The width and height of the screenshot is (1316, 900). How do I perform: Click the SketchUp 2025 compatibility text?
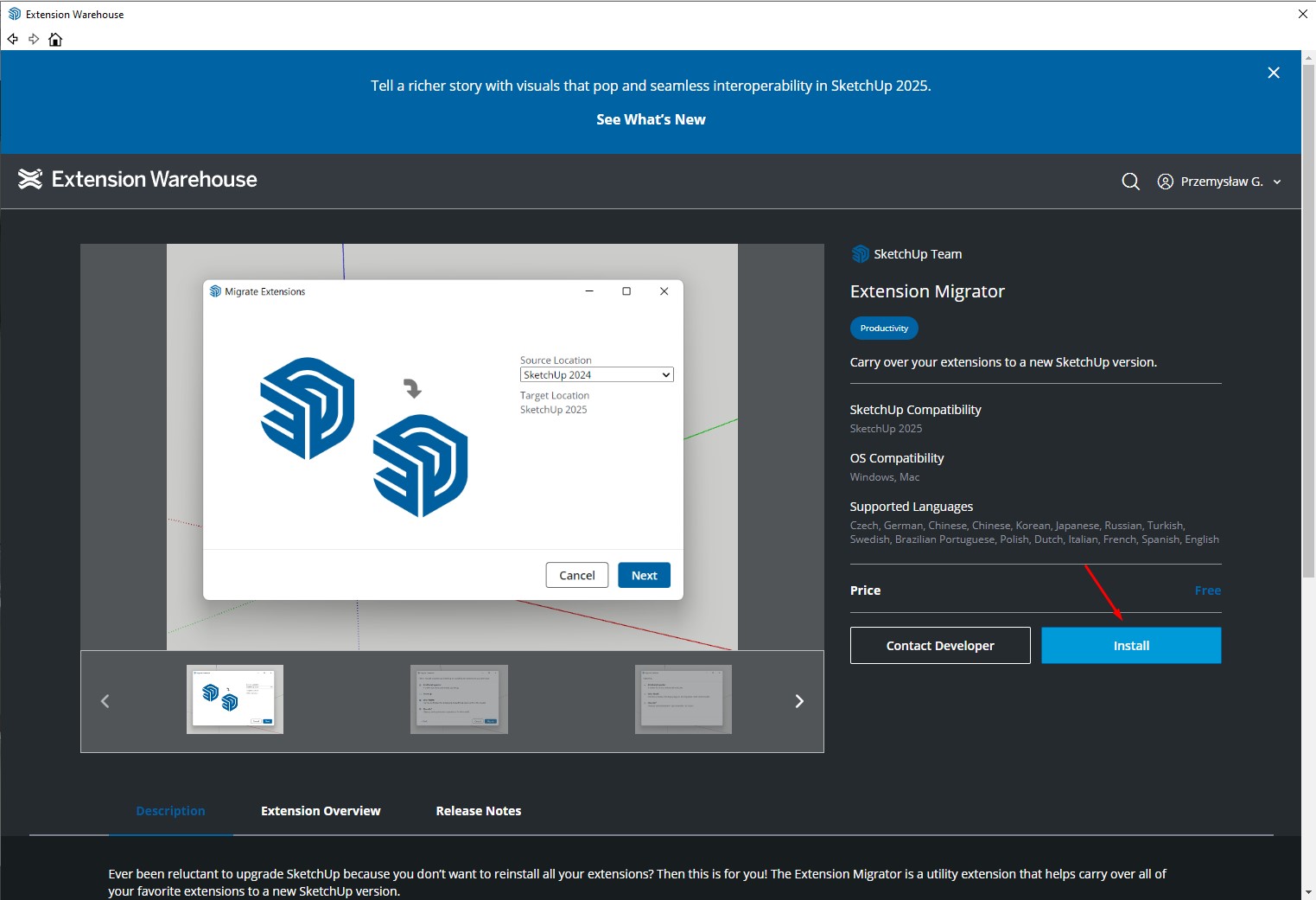(886, 429)
